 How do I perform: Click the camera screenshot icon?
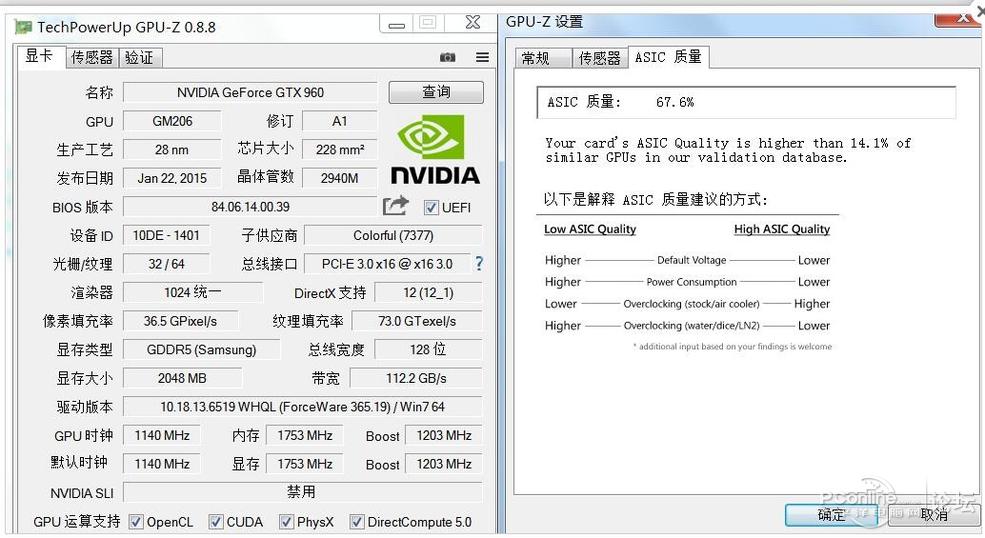[447, 57]
